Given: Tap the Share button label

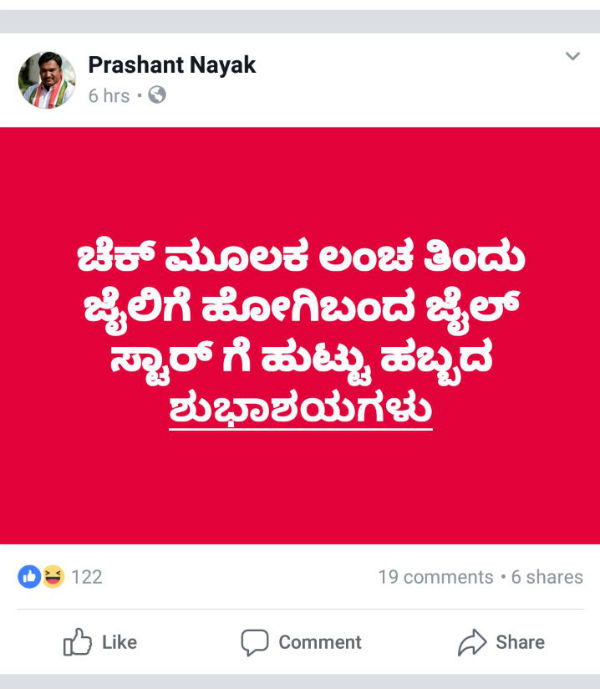Looking at the screenshot, I should click(520, 642).
